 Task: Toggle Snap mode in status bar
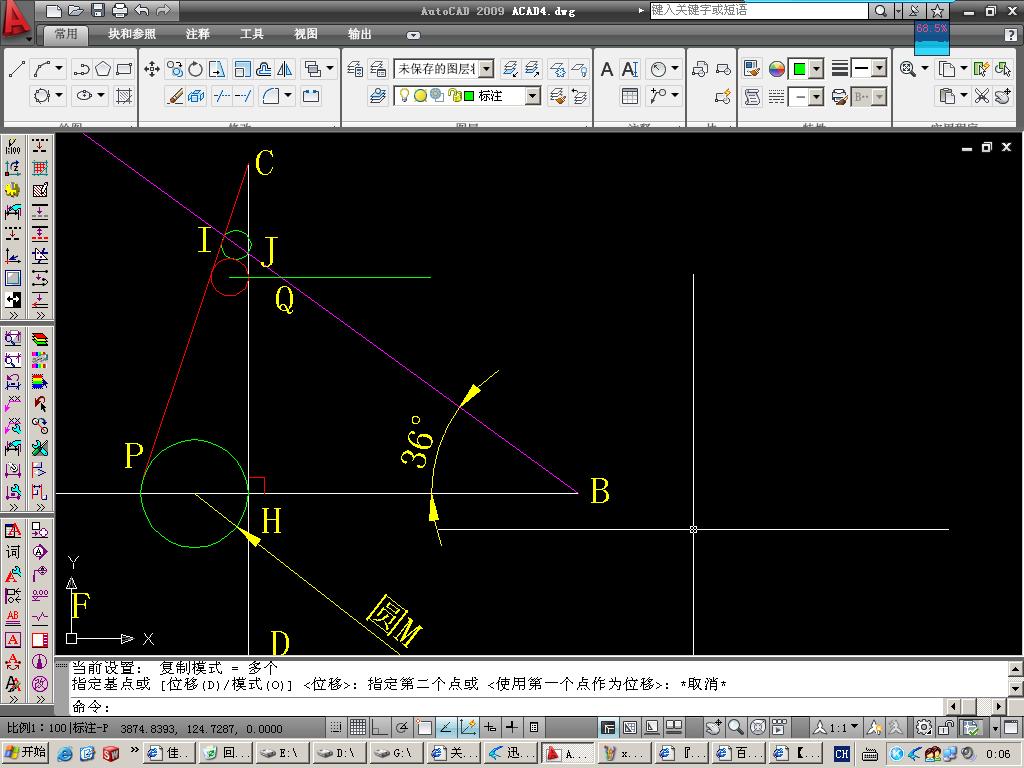[336, 728]
